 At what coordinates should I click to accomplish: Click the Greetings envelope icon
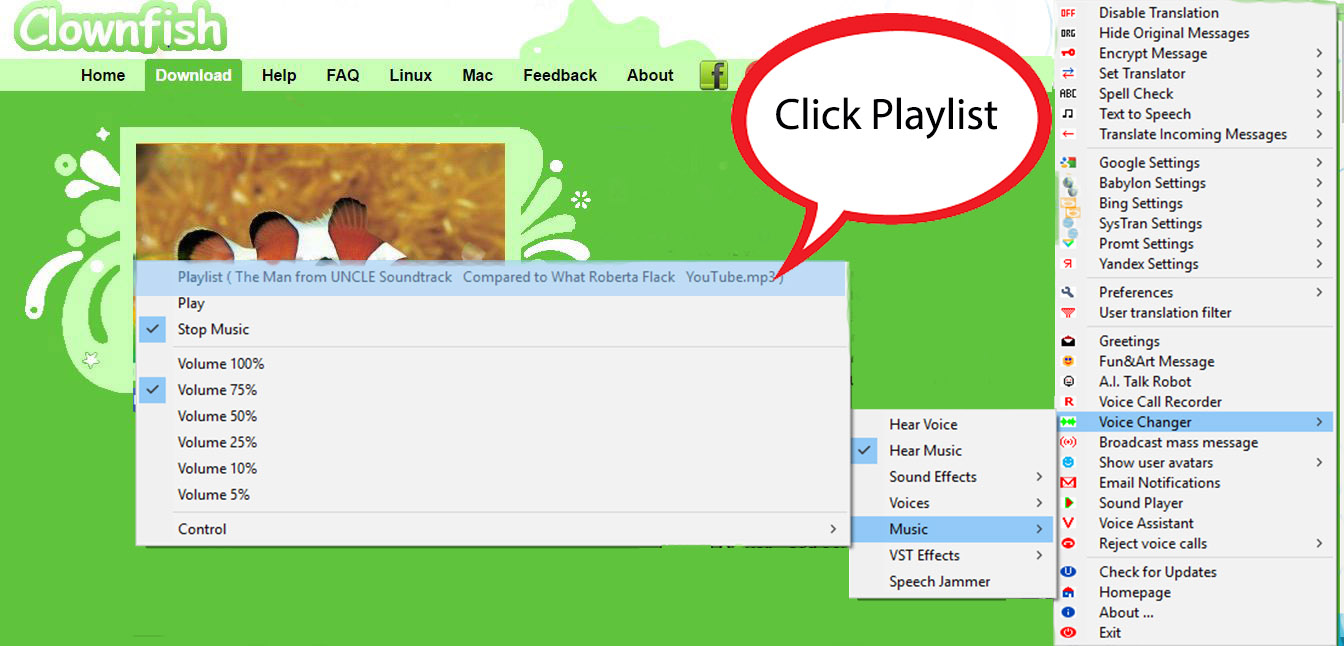point(1068,341)
